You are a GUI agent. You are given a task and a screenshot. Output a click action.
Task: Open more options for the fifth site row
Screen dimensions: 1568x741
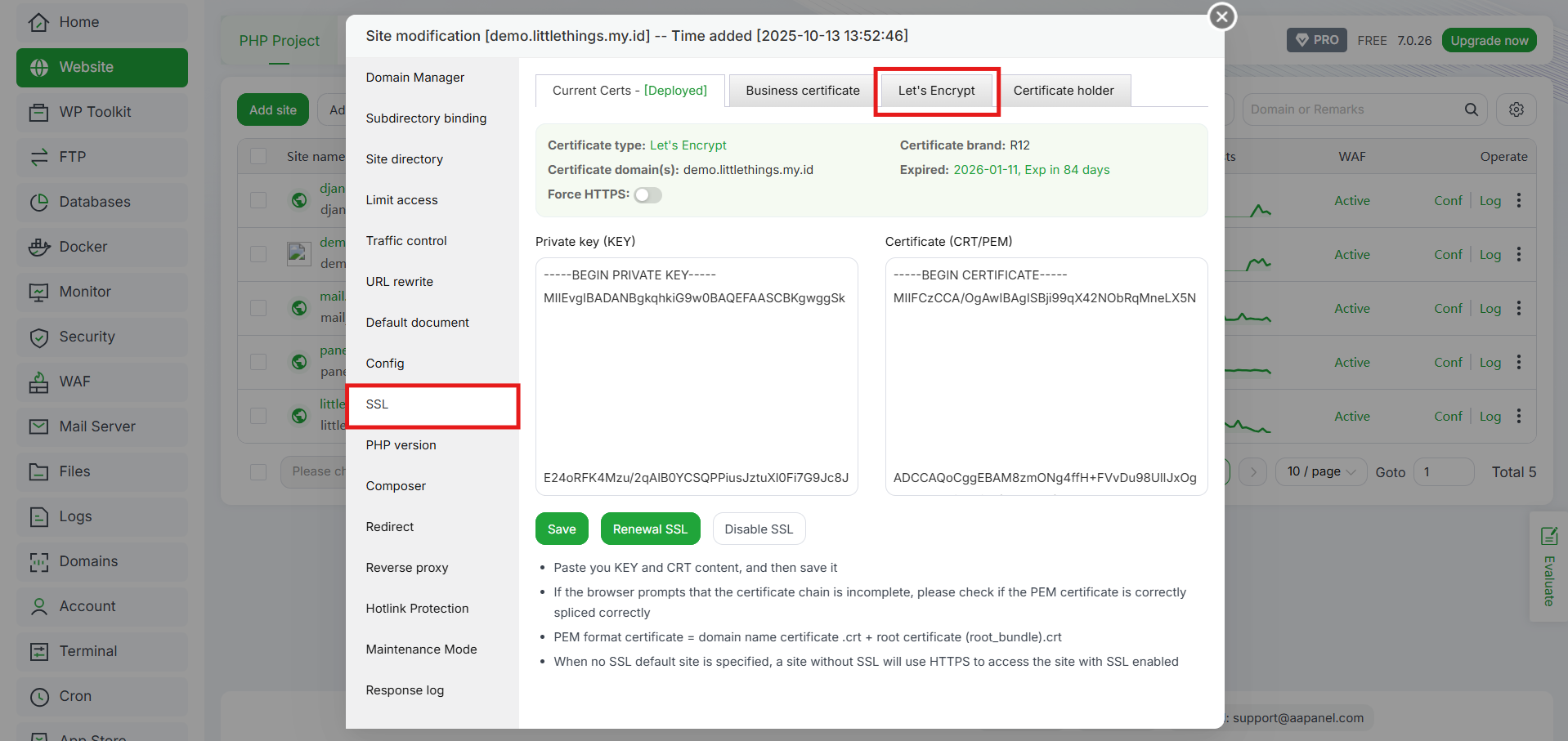point(1519,416)
